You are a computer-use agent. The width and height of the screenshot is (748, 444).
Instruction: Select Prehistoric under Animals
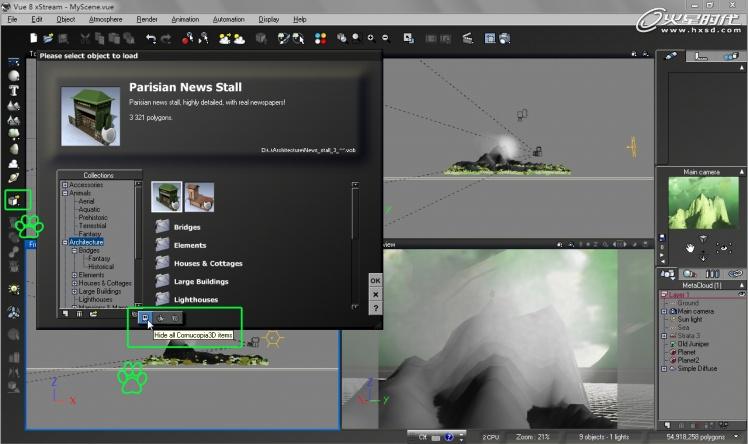click(93, 217)
